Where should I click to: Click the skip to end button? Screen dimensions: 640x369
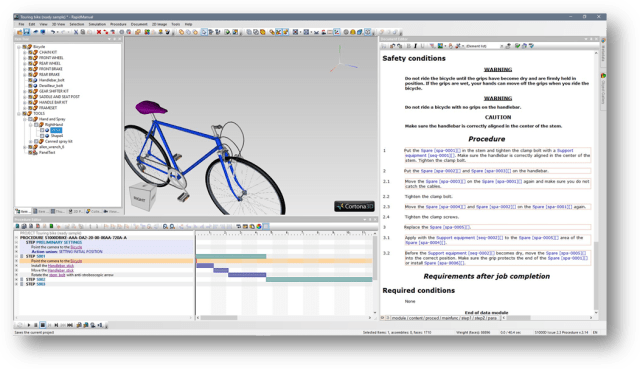click(x=70, y=325)
